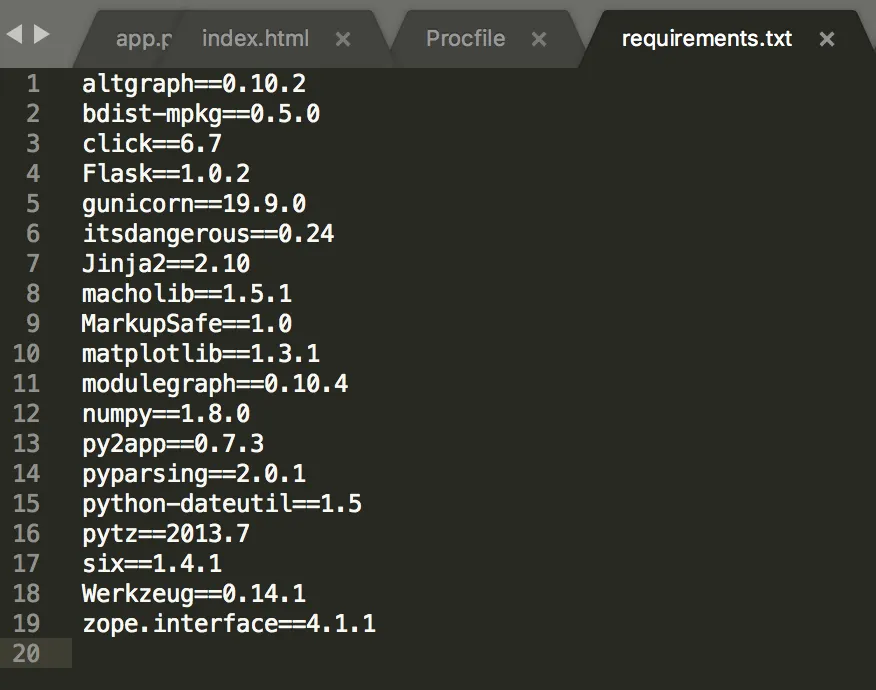Click the python-dateutil==1.5 line

click(x=222, y=503)
